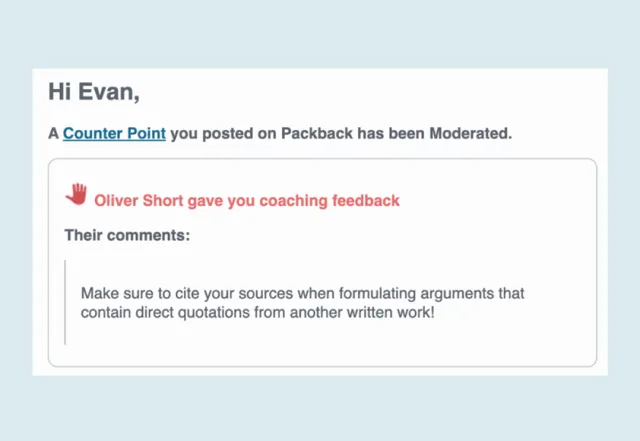The height and width of the screenshot is (441, 640).
Task: Open the Counter Point link
Action: 114,133
